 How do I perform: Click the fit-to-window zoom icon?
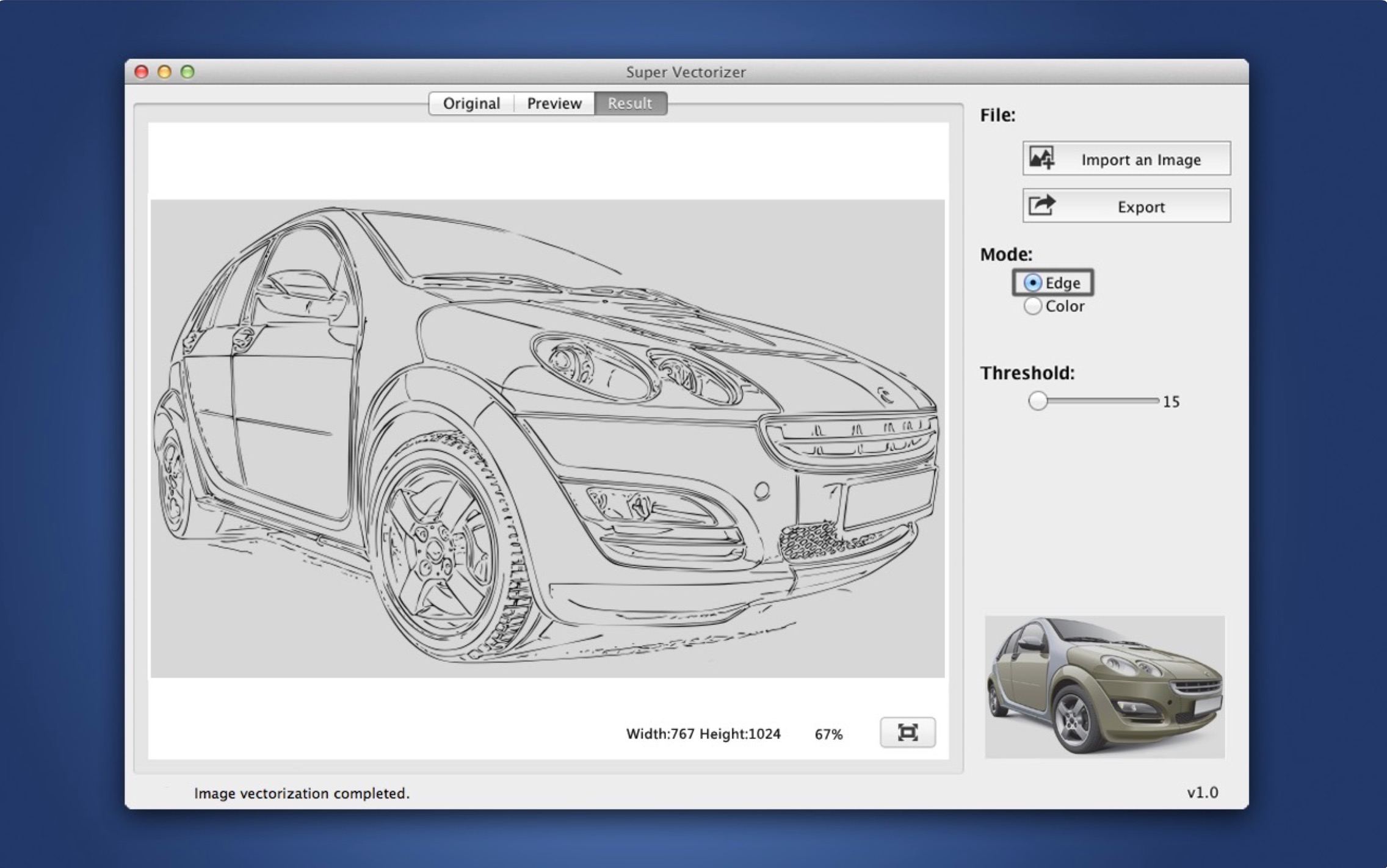pyautogui.click(x=907, y=732)
